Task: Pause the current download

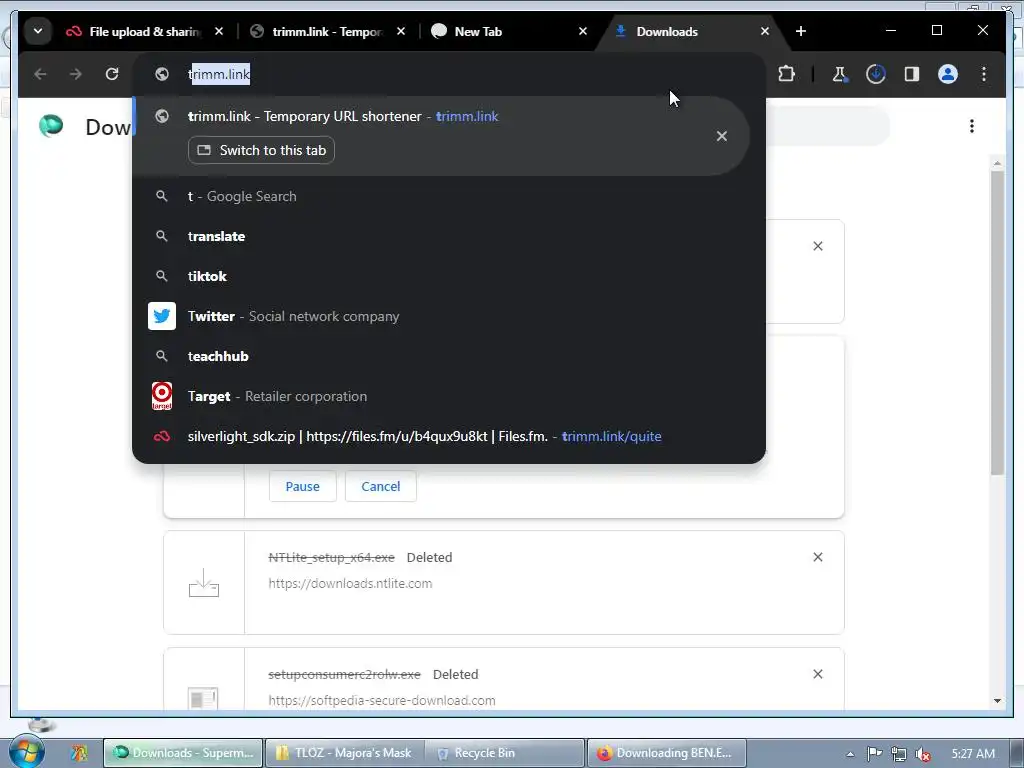Action: coord(302,487)
